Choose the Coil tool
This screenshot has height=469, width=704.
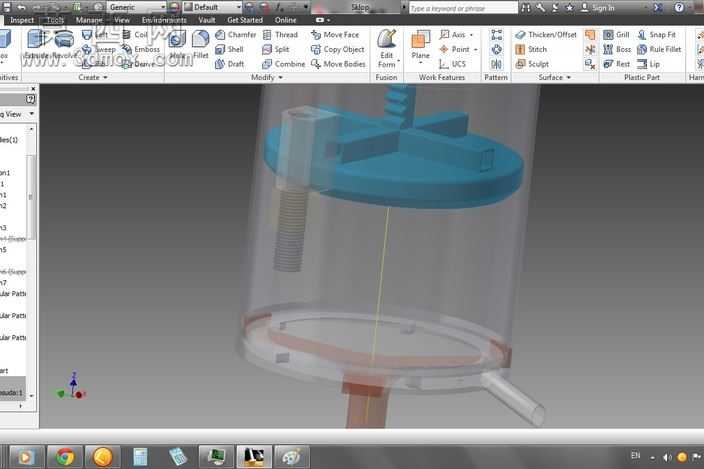point(136,35)
